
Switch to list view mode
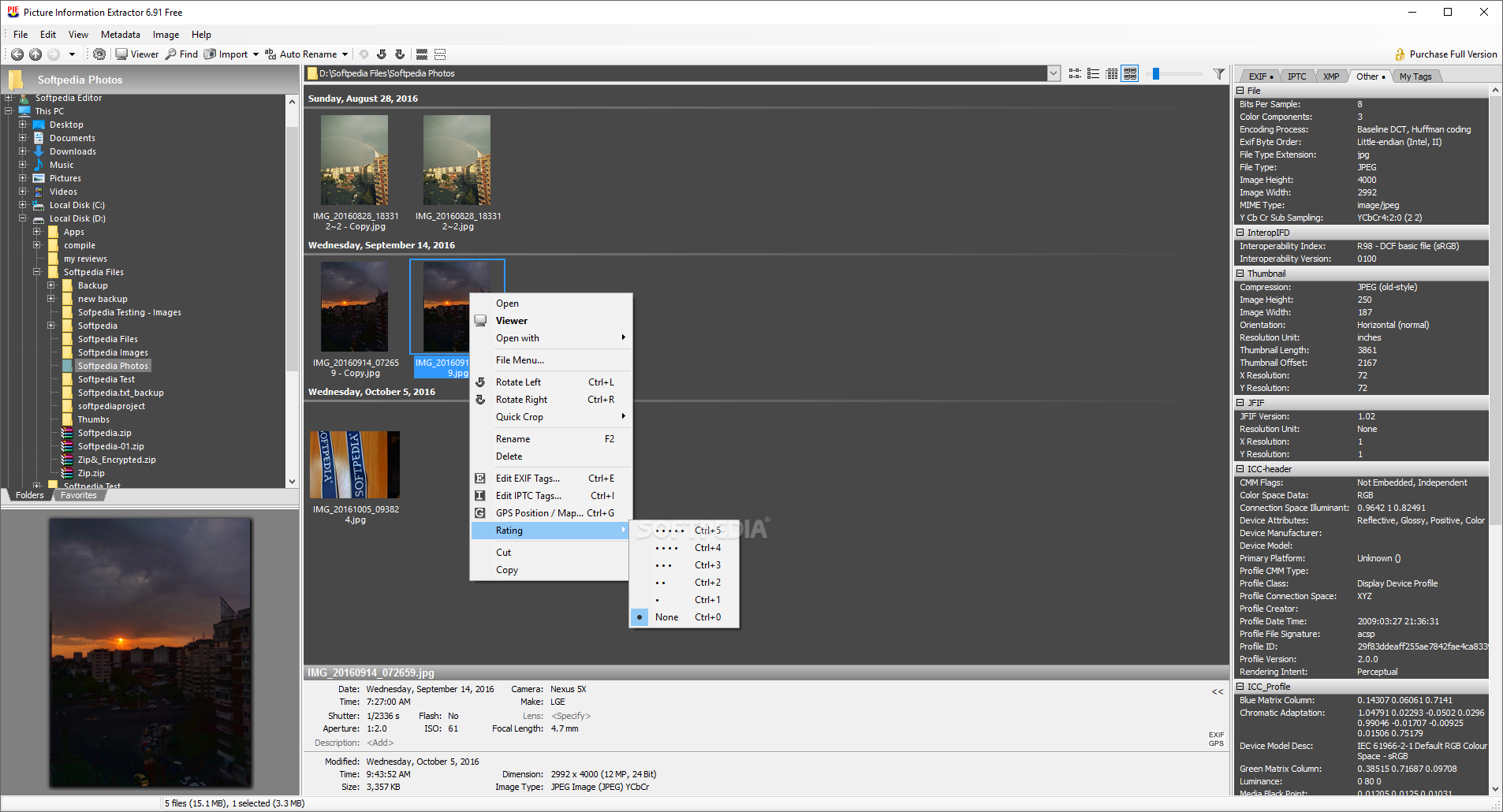[1093, 73]
